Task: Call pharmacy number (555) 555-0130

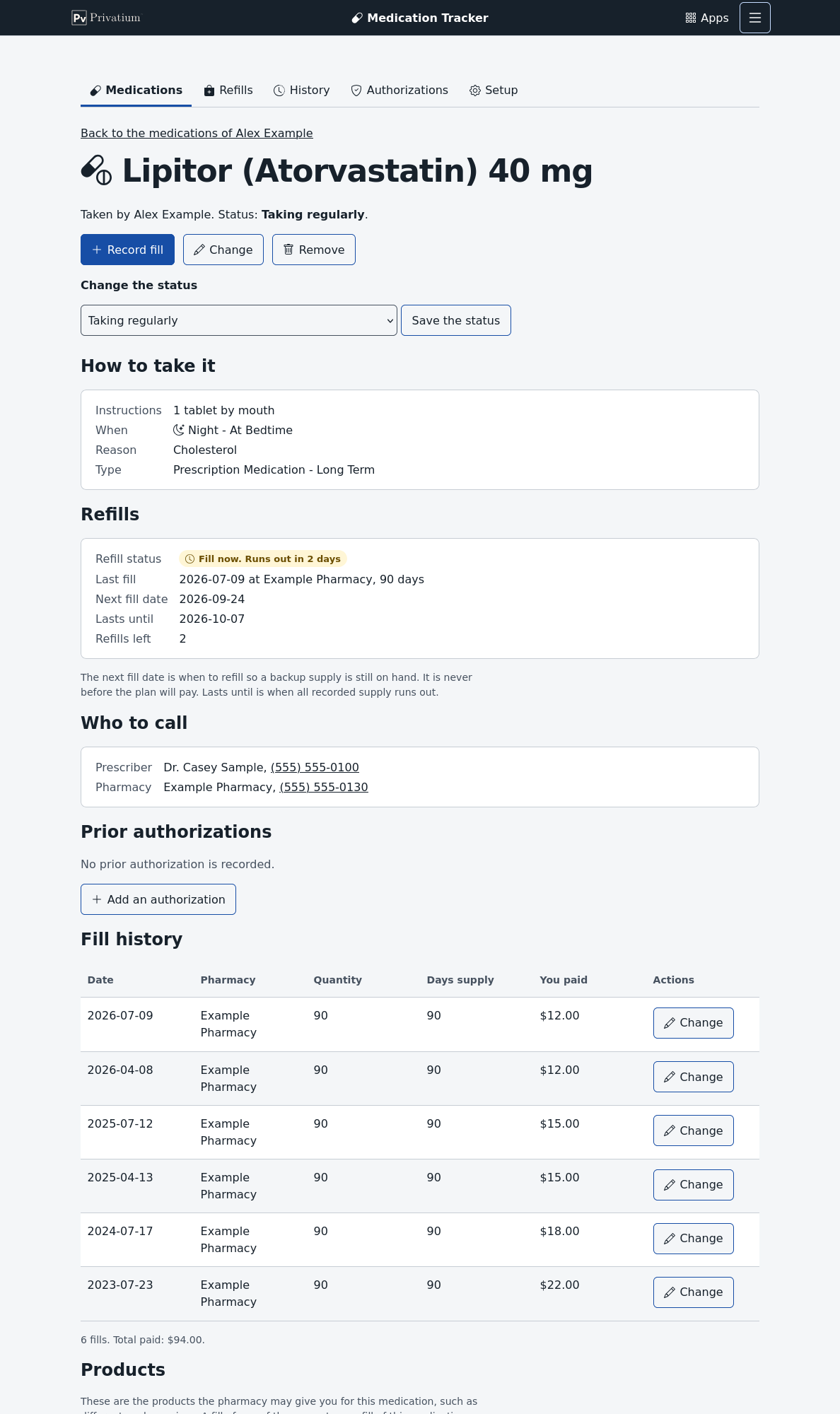Action: point(324,787)
